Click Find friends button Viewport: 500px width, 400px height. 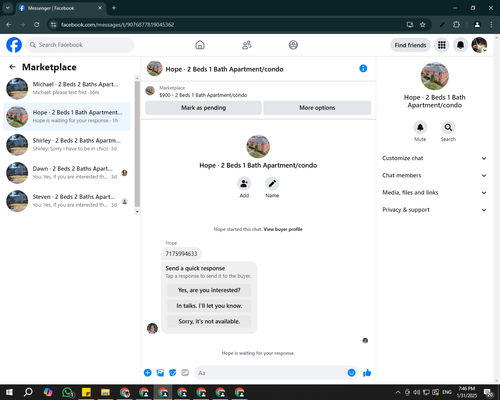click(x=410, y=45)
